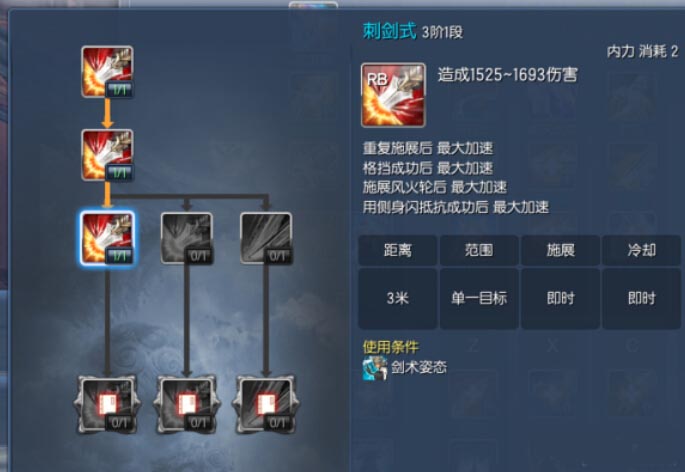Click locked scroll node under rightmost branch

266,404
